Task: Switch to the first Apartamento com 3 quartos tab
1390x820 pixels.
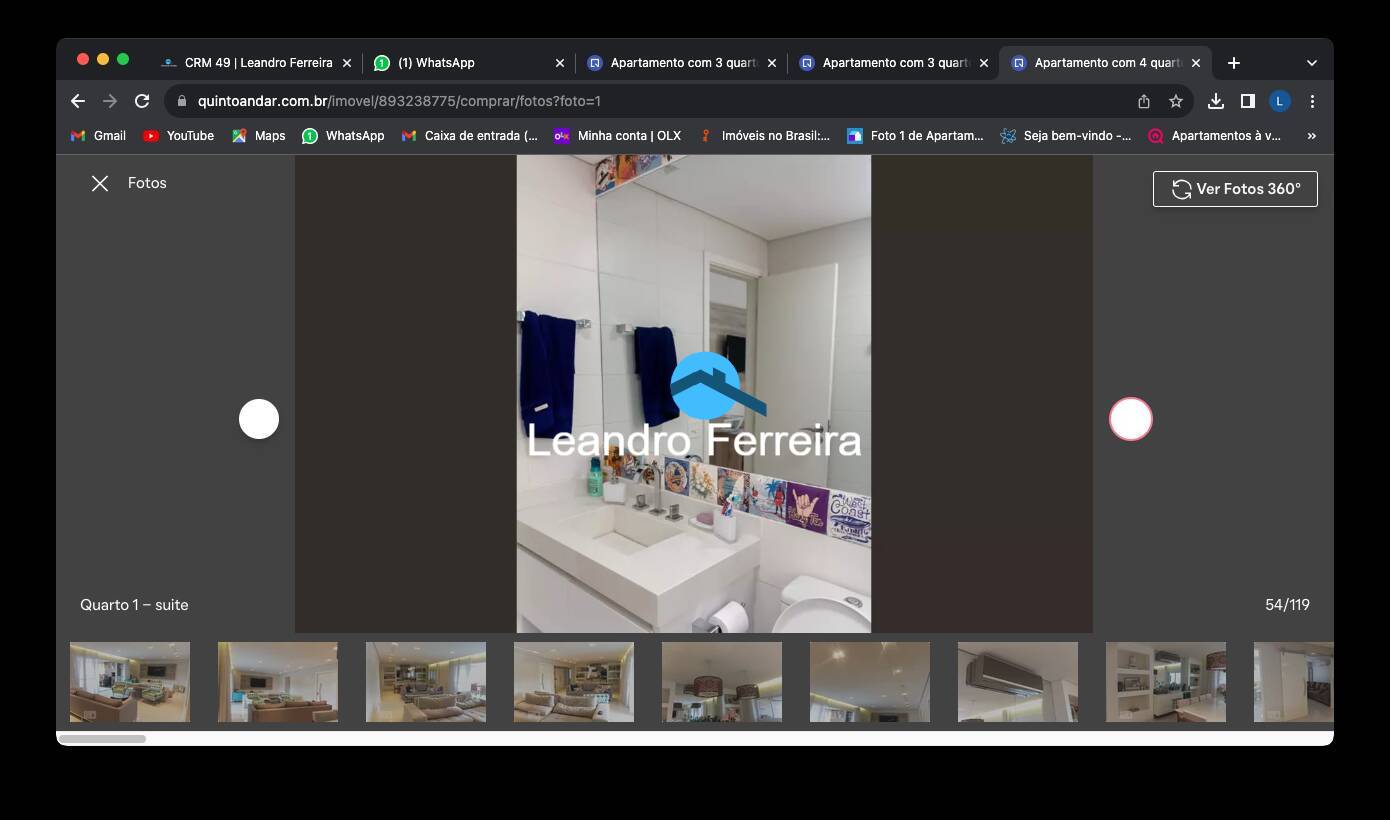Action: pyautogui.click(x=683, y=63)
